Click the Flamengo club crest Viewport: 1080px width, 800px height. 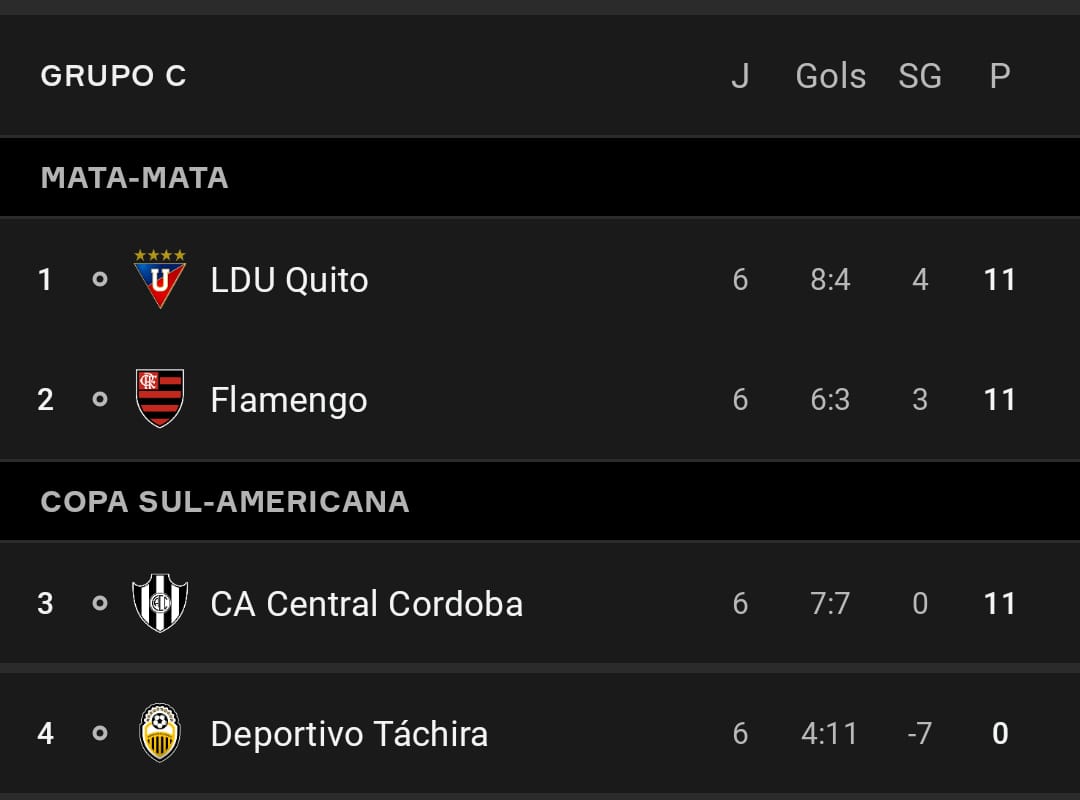(x=160, y=398)
